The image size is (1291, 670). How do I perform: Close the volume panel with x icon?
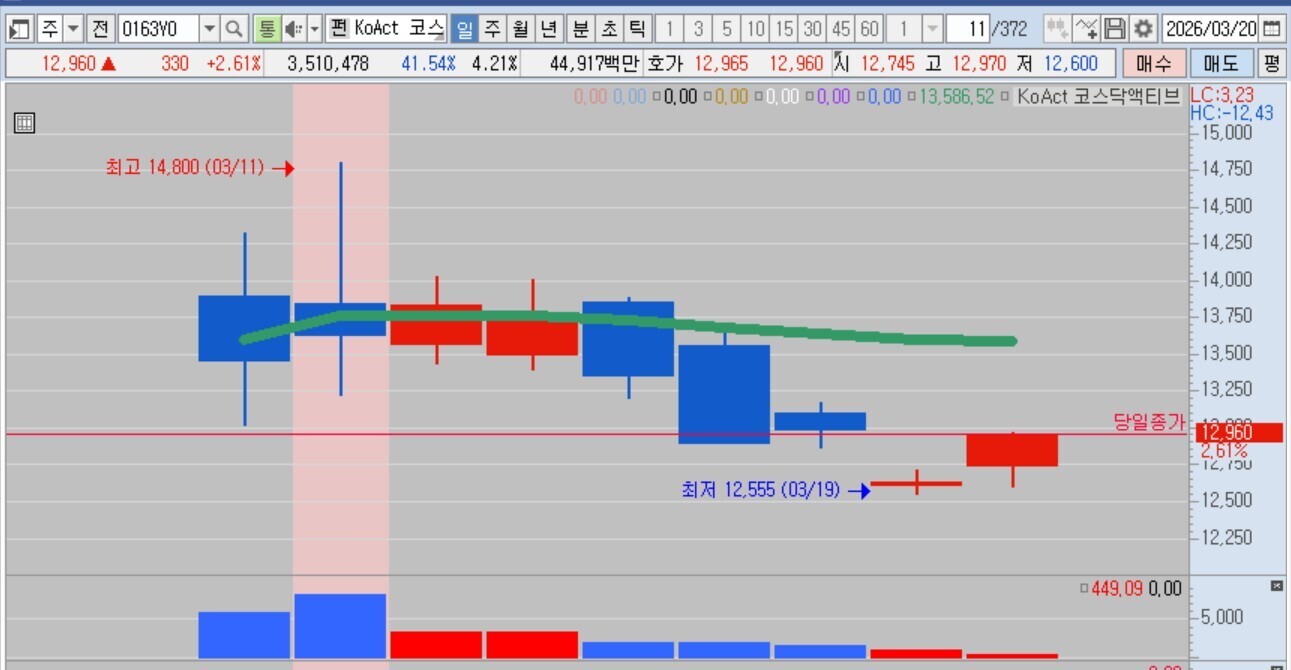[1276, 586]
